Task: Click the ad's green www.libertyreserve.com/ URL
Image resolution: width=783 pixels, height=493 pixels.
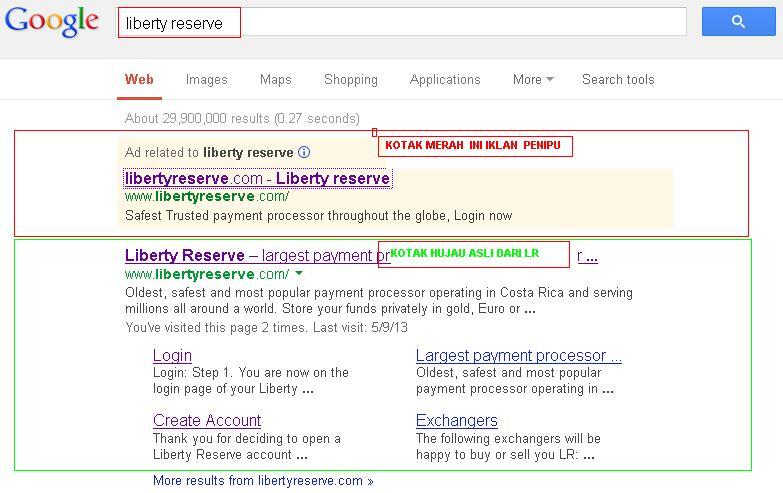Action: click(207, 196)
